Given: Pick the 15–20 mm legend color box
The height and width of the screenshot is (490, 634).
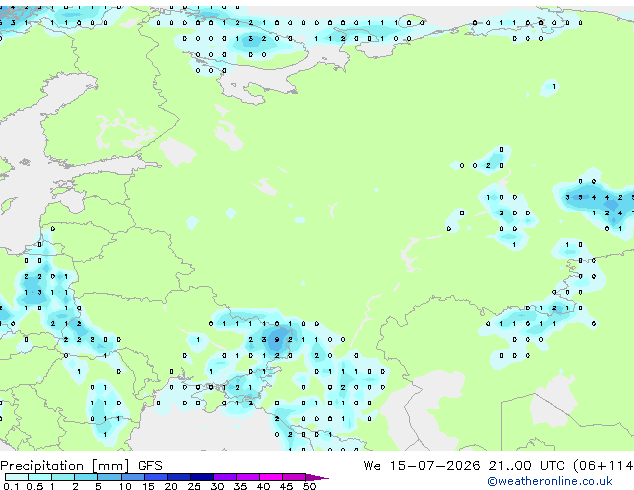Looking at the screenshot, I should pyautogui.click(x=156, y=477).
